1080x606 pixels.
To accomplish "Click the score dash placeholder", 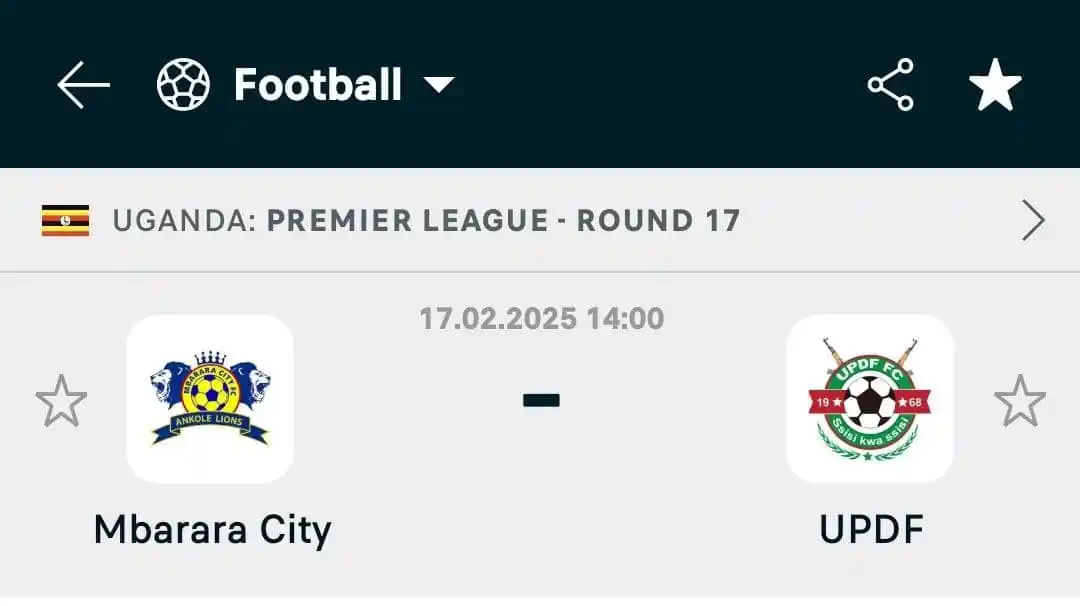I will (x=541, y=399).
